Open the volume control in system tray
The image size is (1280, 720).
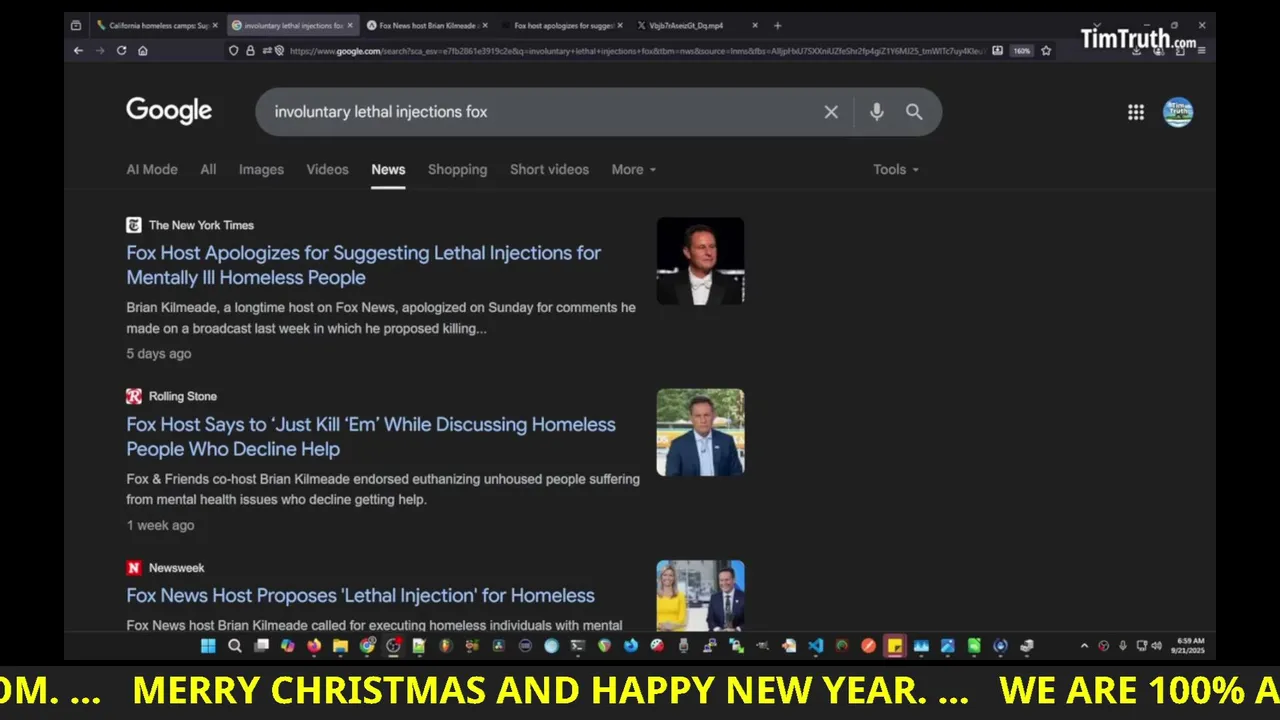point(1159,646)
